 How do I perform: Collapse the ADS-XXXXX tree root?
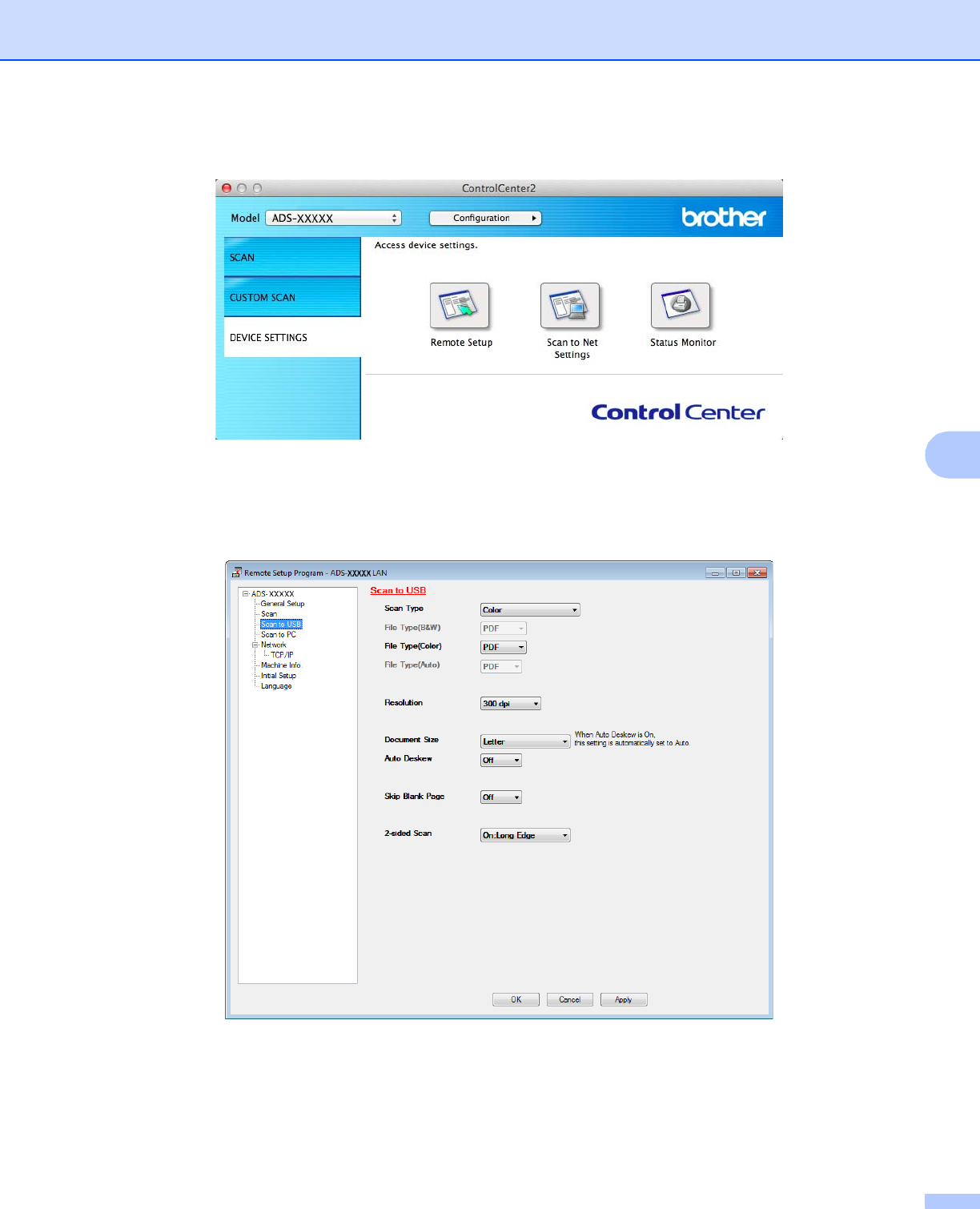pos(246,594)
